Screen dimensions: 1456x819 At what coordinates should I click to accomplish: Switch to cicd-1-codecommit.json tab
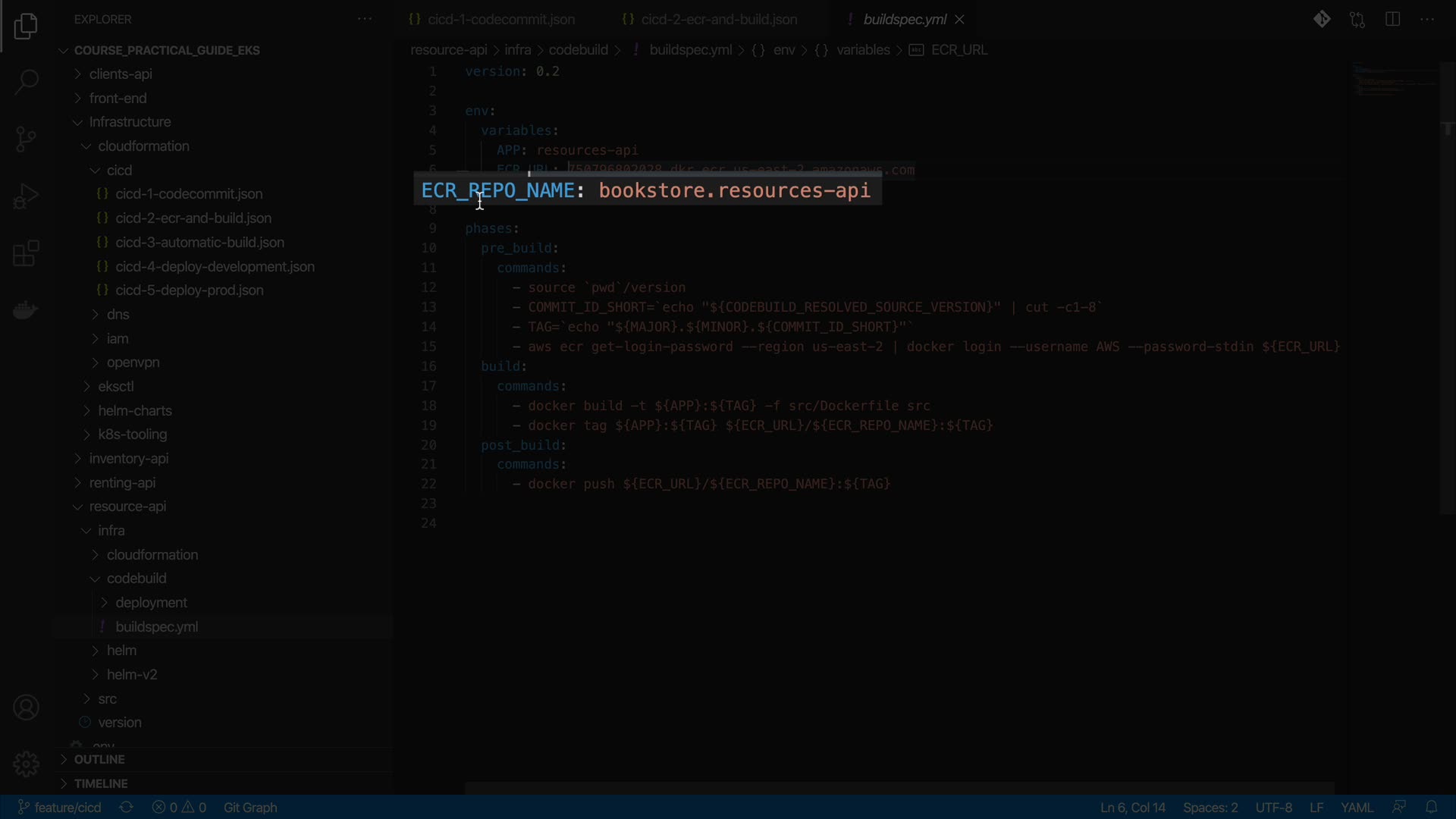click(x=500, y=20)
